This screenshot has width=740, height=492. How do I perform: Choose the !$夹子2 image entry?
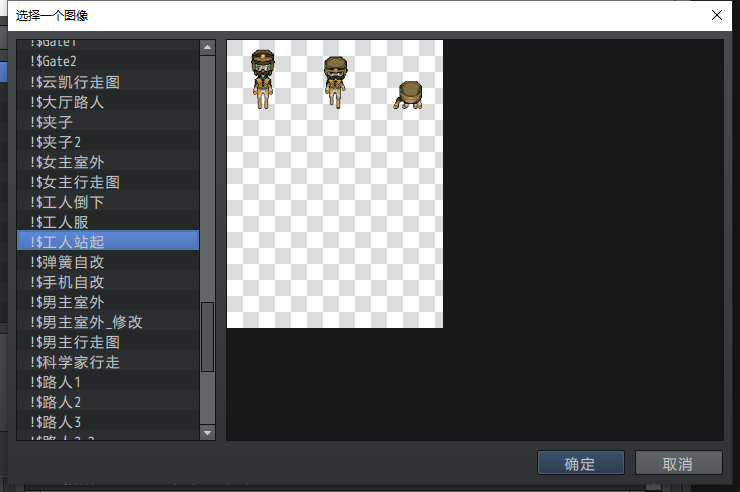[x=108, y=142]
